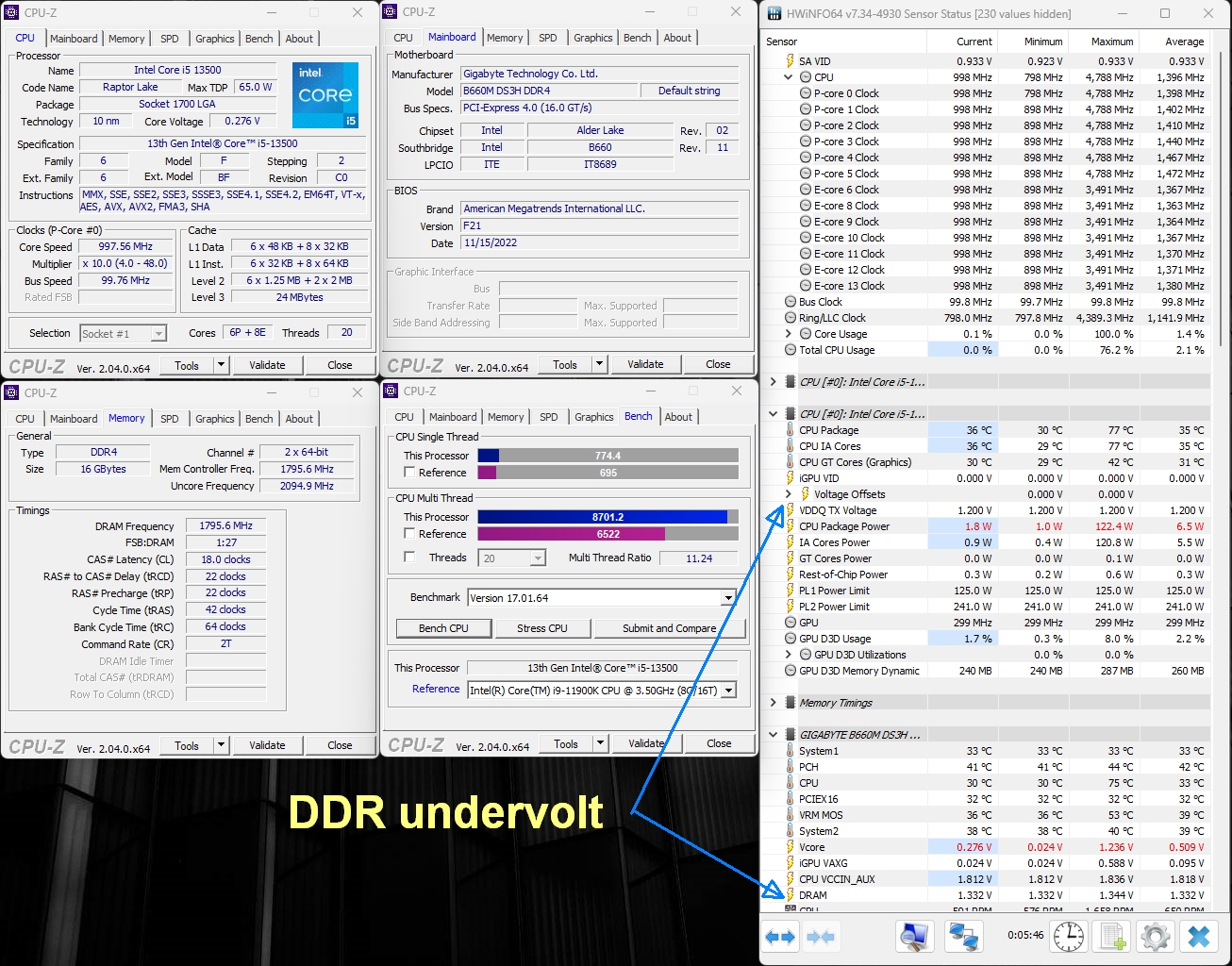Click Submit and Compare button
The height and width of the screenshot is (966, 1232).
(x=670, y=628)
